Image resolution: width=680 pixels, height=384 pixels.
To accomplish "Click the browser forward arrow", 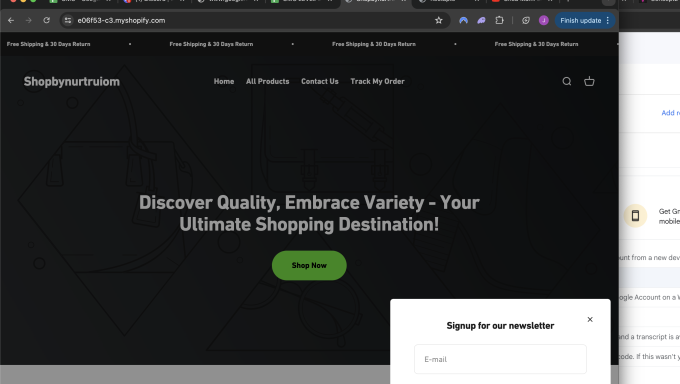I will coord(29,20).
